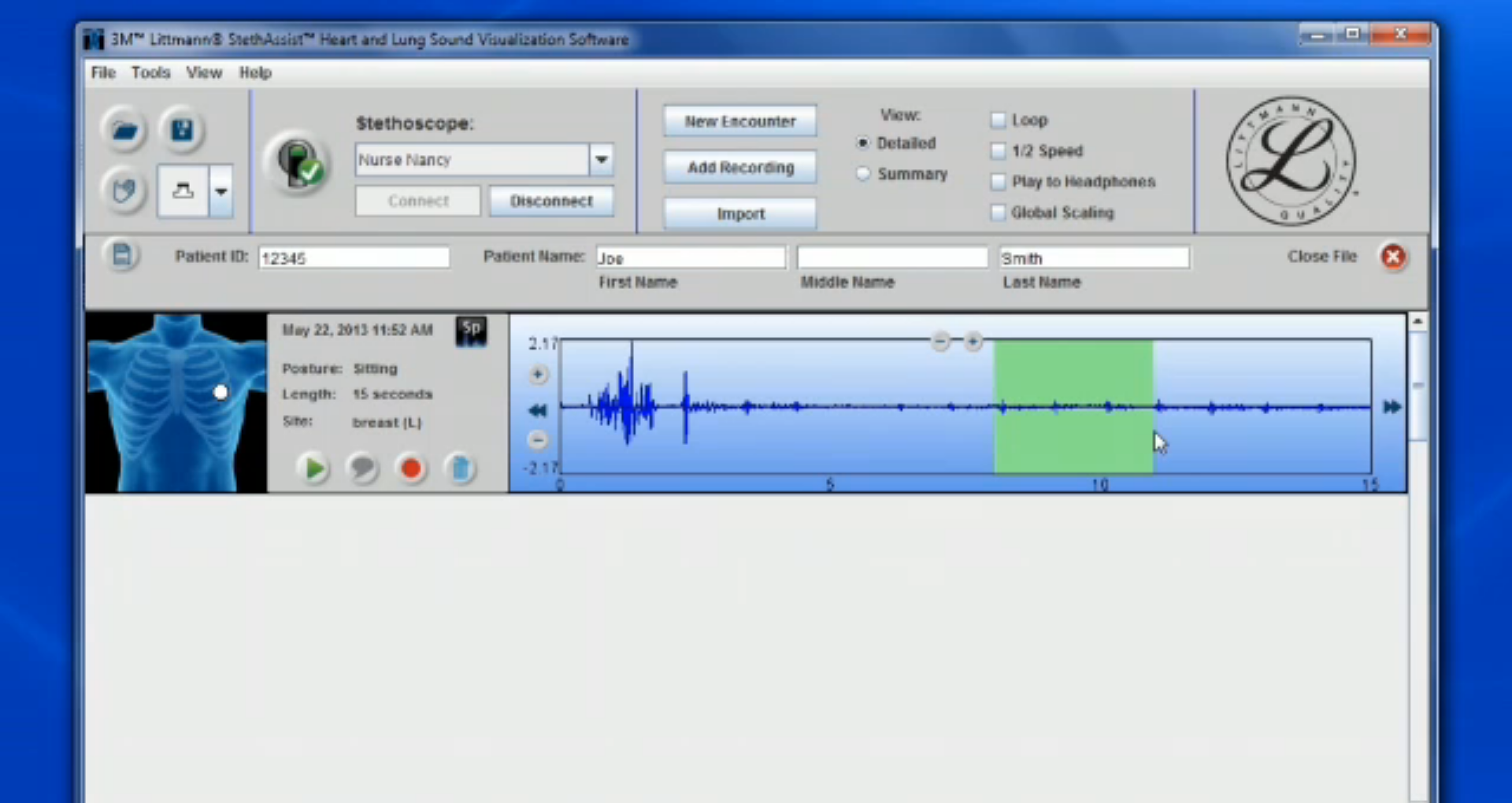Close the file with red X icon

pos(1393,257)
